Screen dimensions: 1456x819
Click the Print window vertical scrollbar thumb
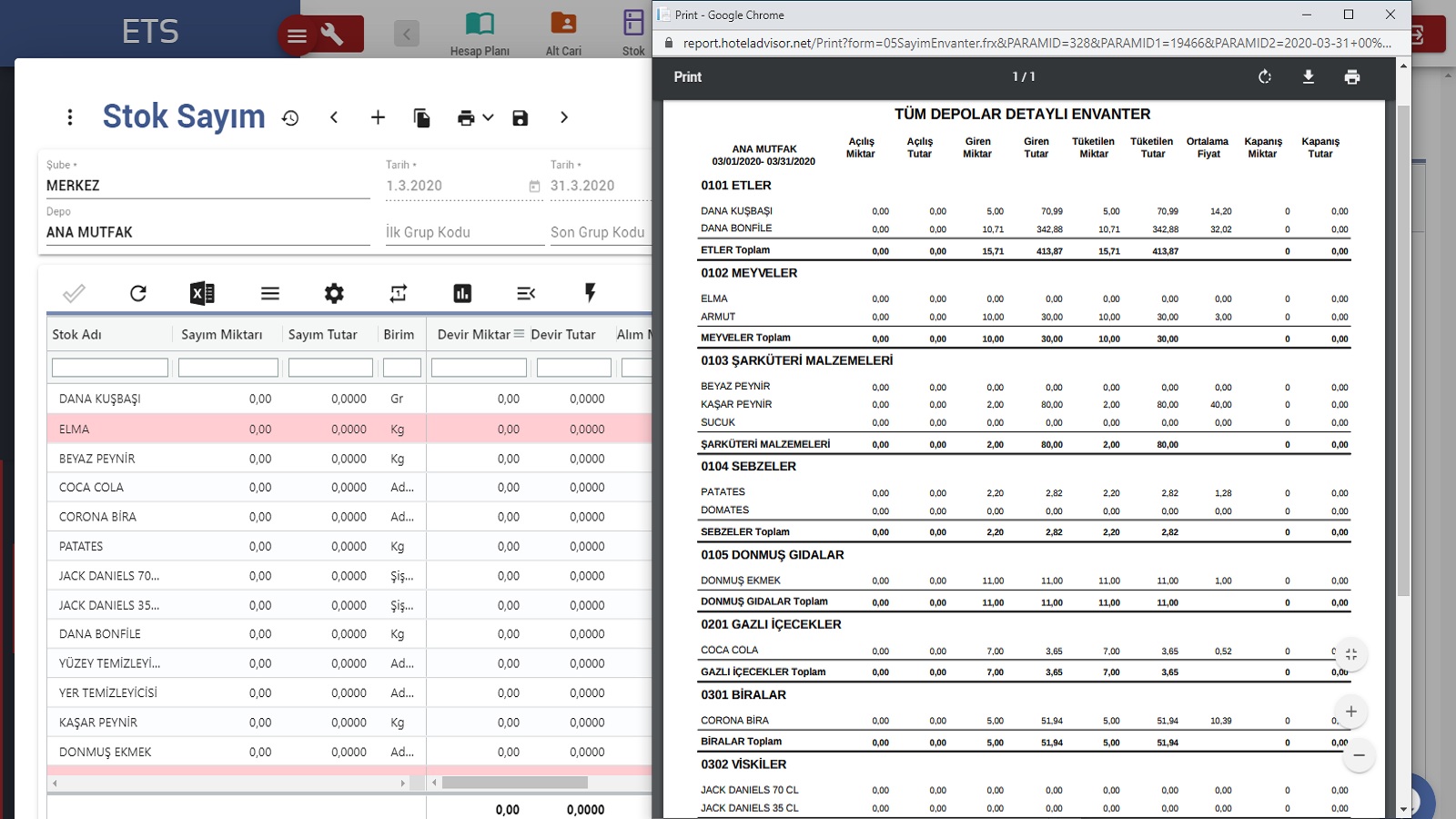[1403, 350]
